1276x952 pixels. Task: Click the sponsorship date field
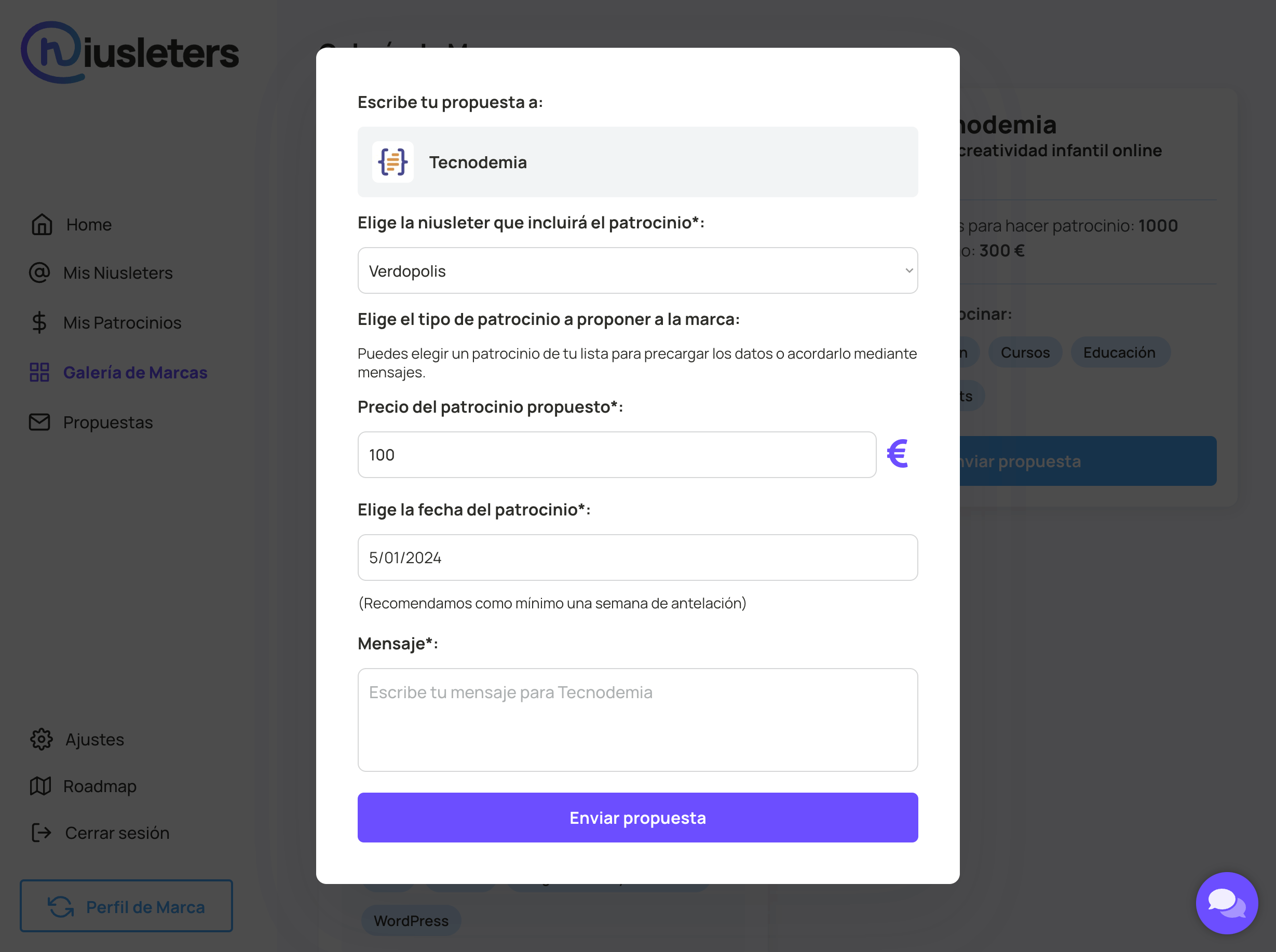637,557
